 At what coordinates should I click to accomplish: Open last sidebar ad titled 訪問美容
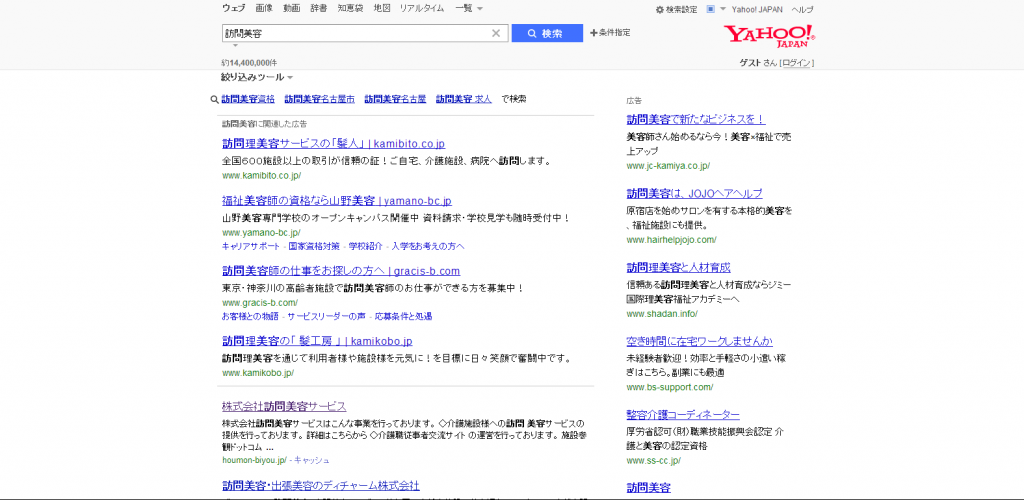click(648, 488)
